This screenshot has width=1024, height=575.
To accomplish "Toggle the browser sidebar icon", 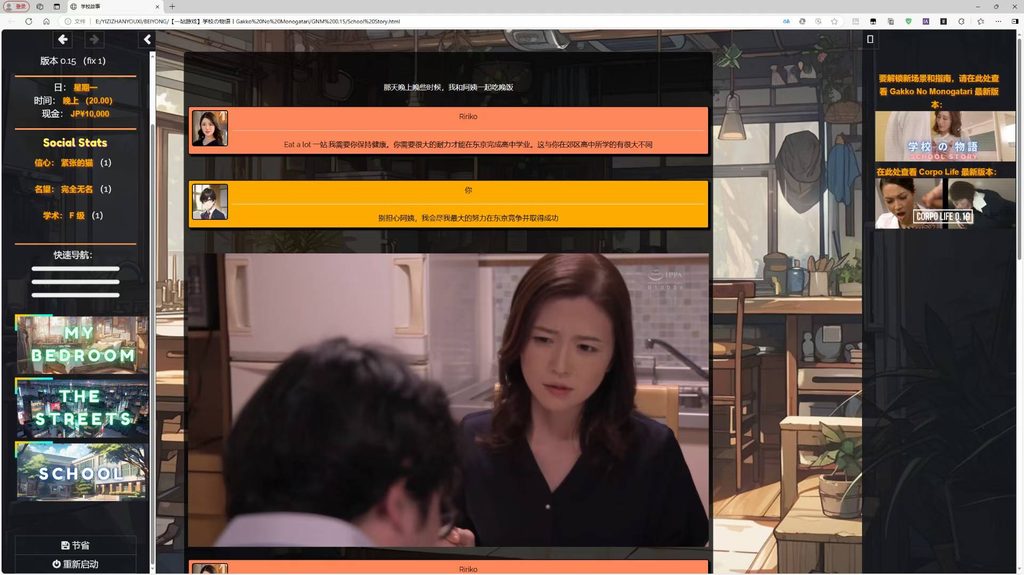I will coord(1015,21).
